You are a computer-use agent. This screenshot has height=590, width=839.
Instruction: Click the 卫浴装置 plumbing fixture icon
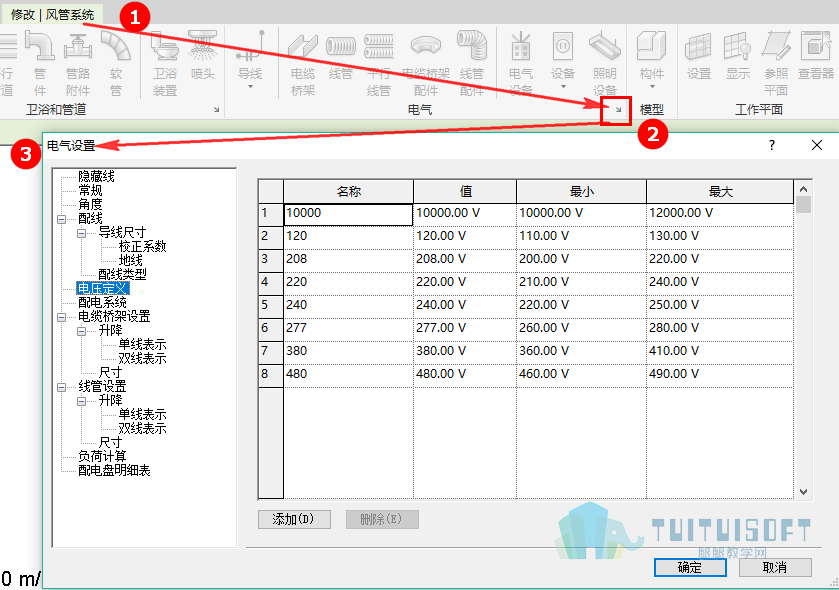click(x=164, y=63)
